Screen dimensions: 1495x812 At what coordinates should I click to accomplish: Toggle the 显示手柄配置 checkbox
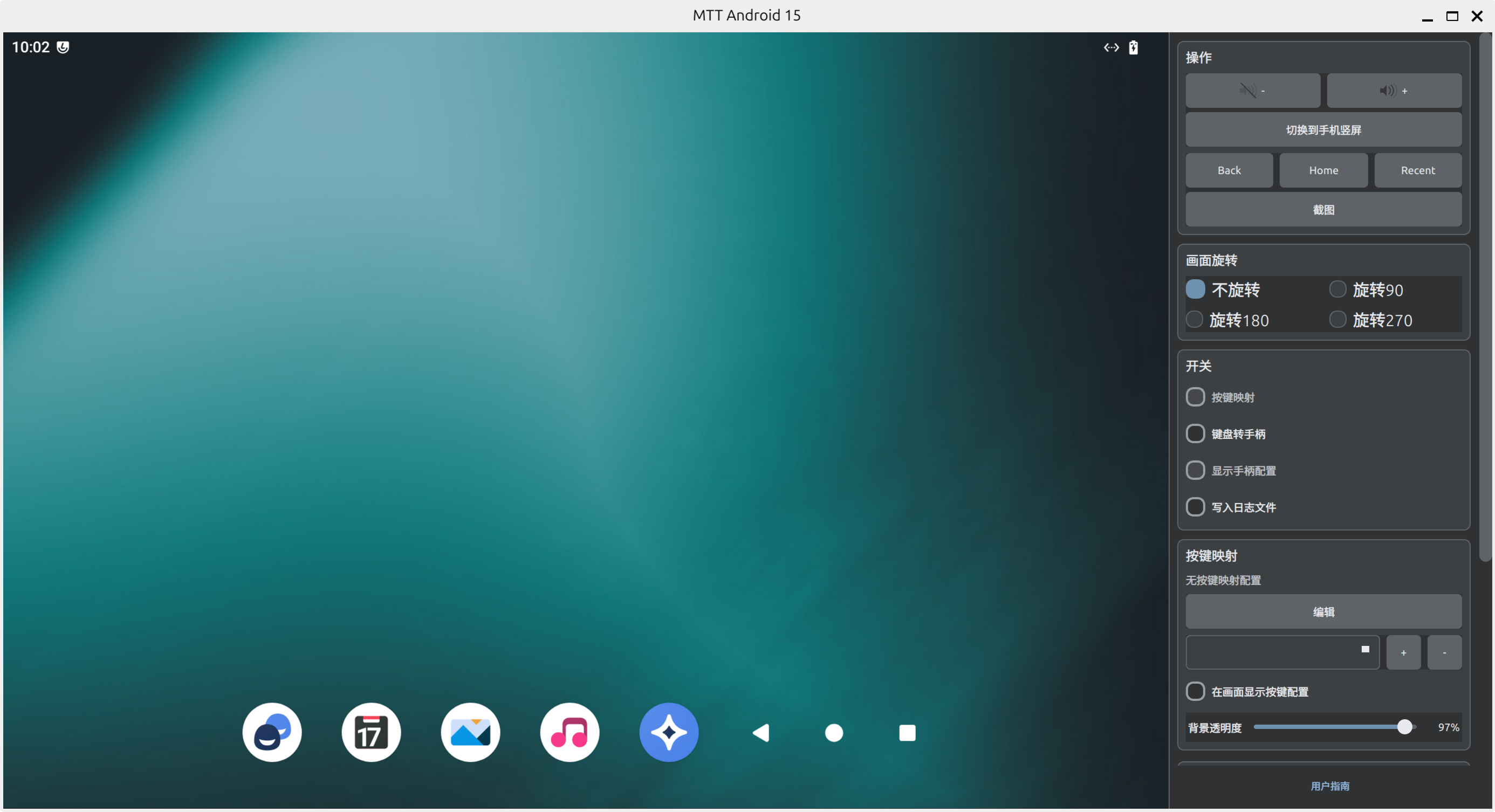(1195, 470)
